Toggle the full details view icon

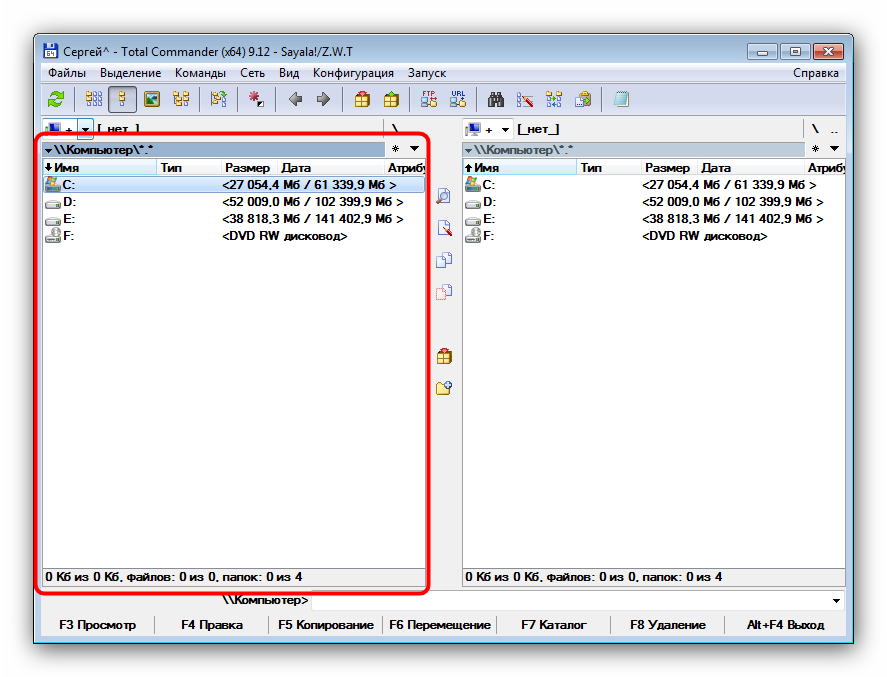(122, 100)
